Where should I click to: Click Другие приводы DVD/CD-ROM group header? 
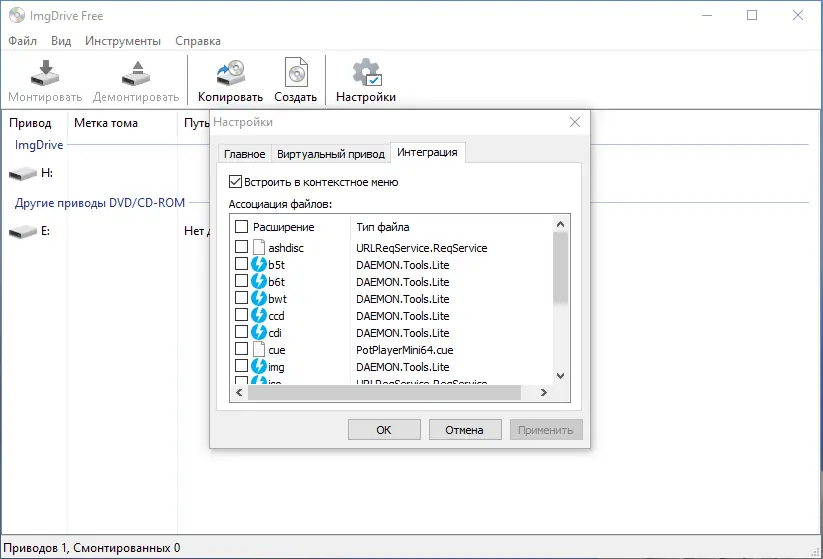point(100,203)
